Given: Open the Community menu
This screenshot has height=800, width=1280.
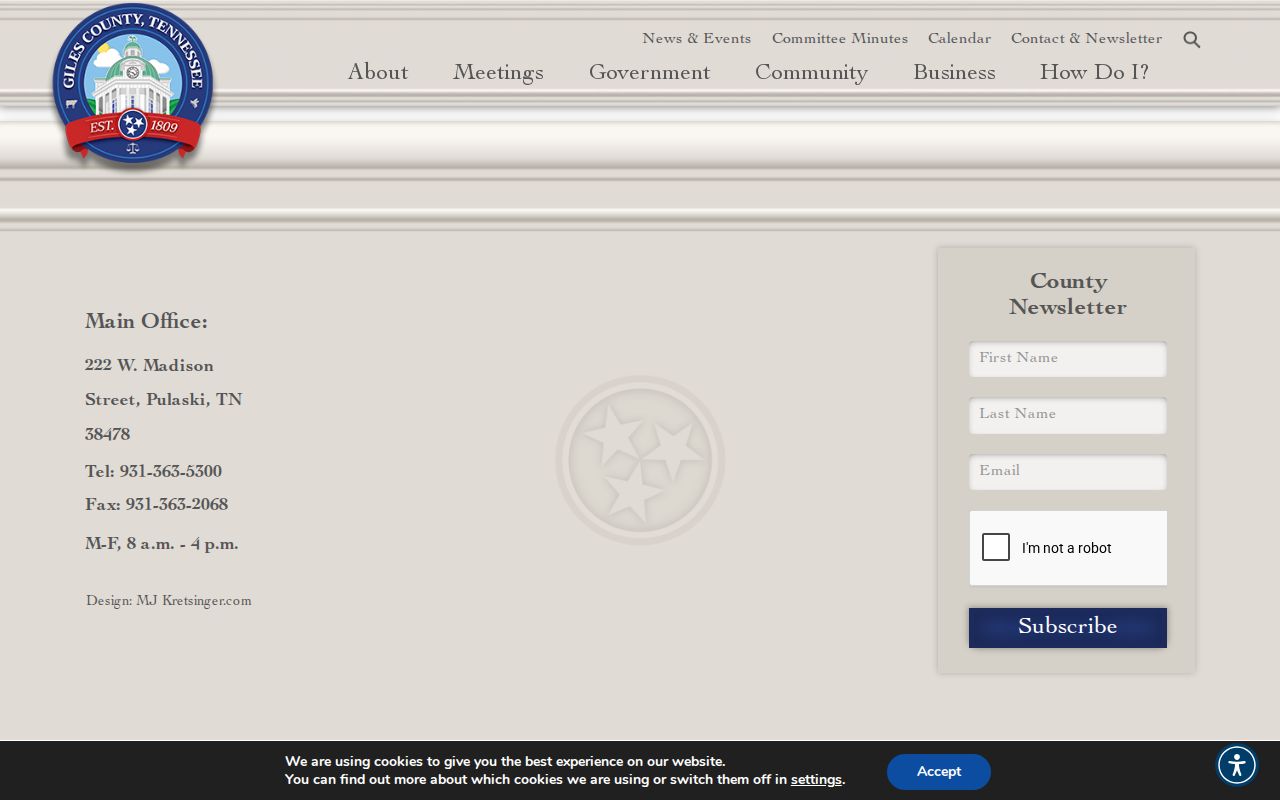Looking at the screenshot, I should click(811, 72).
